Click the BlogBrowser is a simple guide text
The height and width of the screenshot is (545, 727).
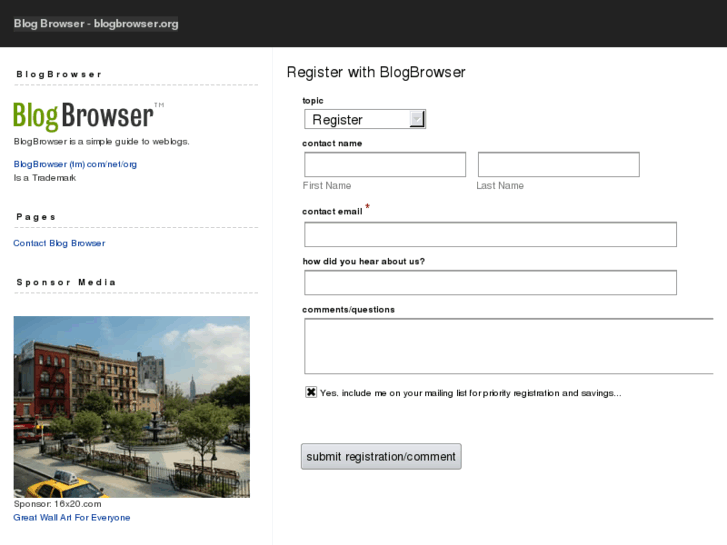(x=102, y=141)
